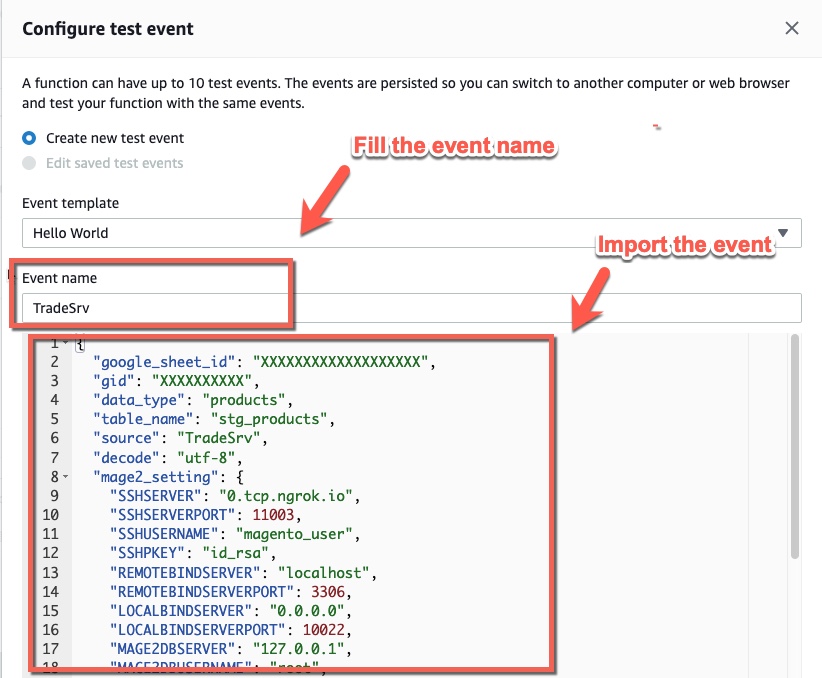Click the 3306 port value
Screen dimensions: 822x678
328,591
